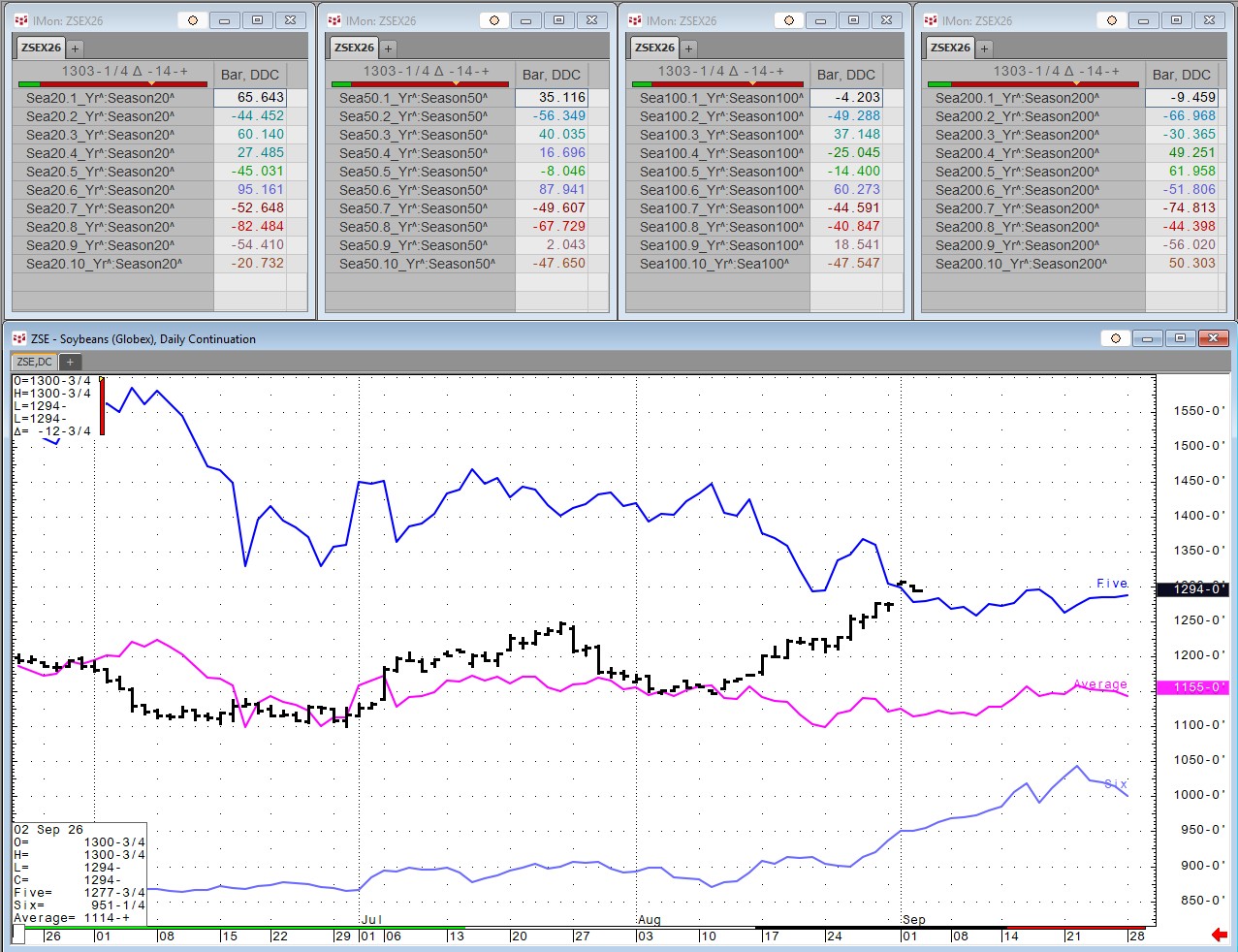Select ZSEX26 tab in third IMon window
Screen dimensions: 1238x952
click(654, 48)
